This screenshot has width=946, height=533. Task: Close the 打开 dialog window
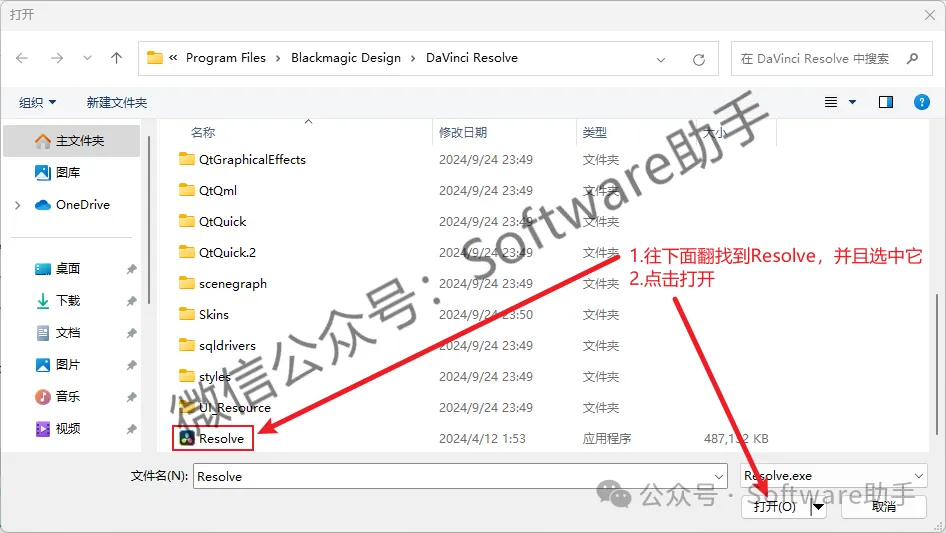tap(930, 15)
